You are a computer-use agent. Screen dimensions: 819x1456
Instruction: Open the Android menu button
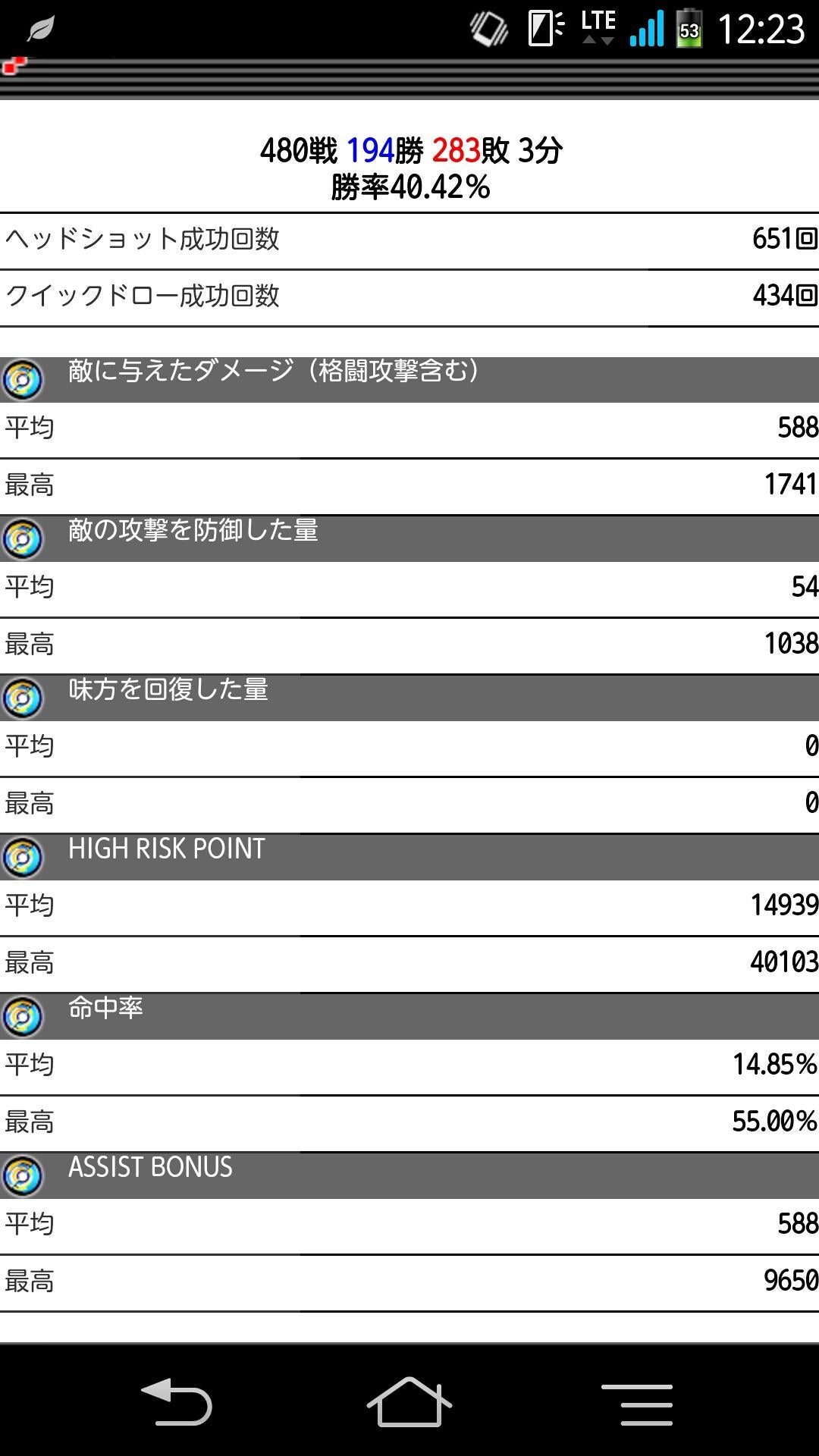point(637,1403)
